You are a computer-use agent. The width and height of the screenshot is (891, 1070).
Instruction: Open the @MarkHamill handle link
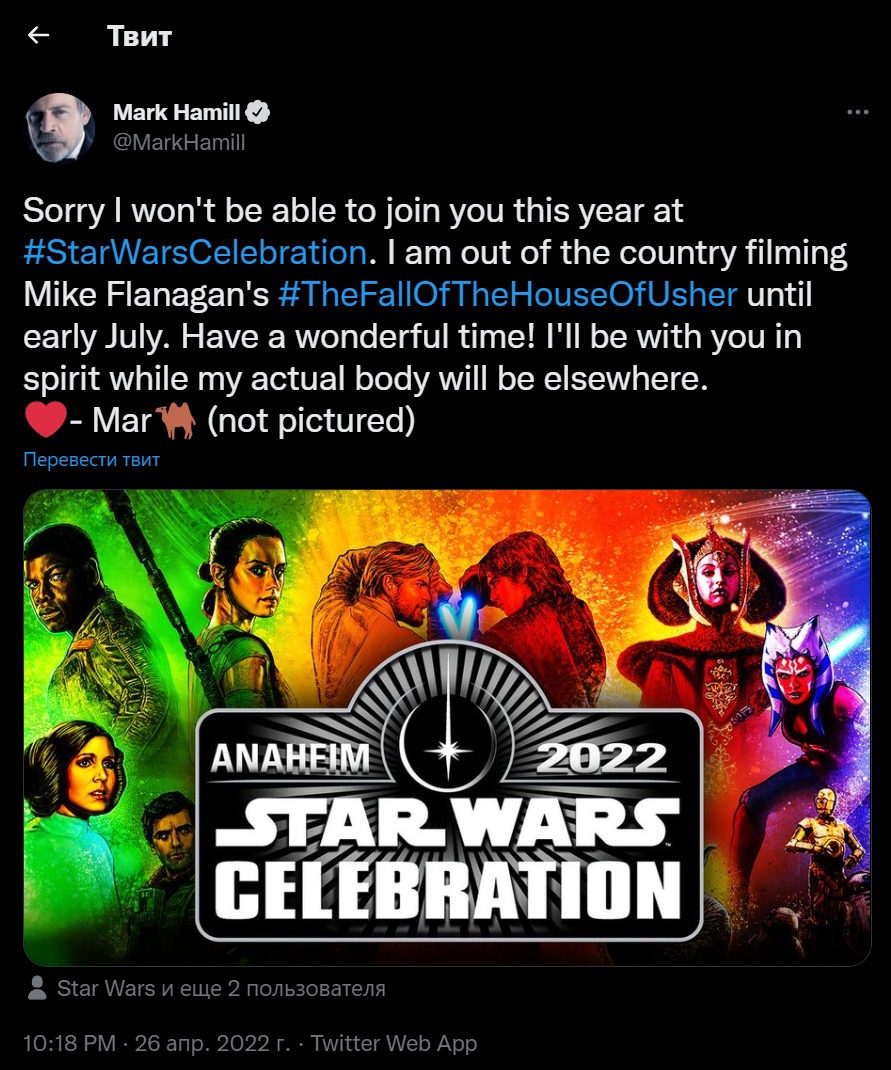click(179, 142)
